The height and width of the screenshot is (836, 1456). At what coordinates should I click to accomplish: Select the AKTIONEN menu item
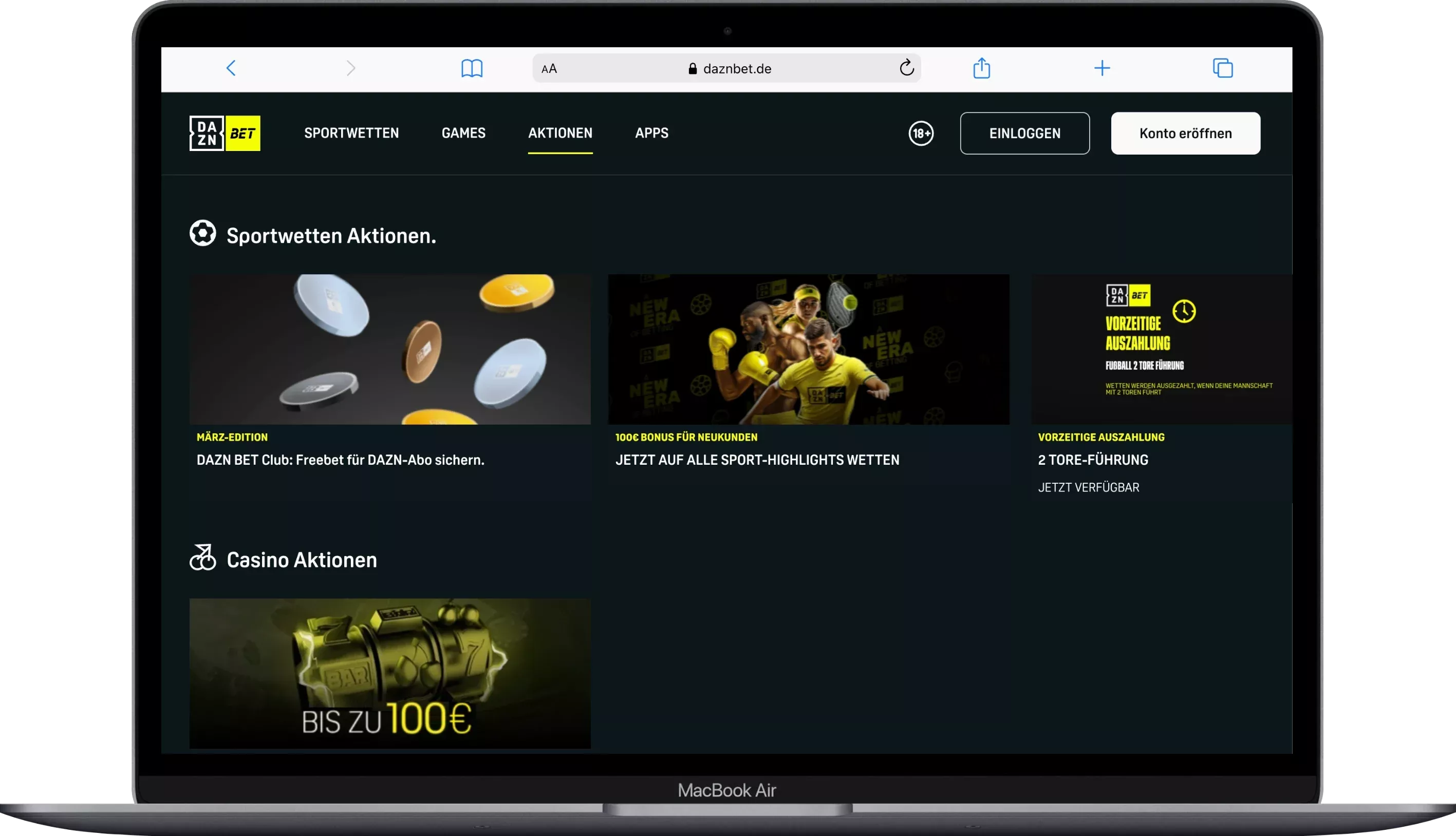tap(560, 132)
